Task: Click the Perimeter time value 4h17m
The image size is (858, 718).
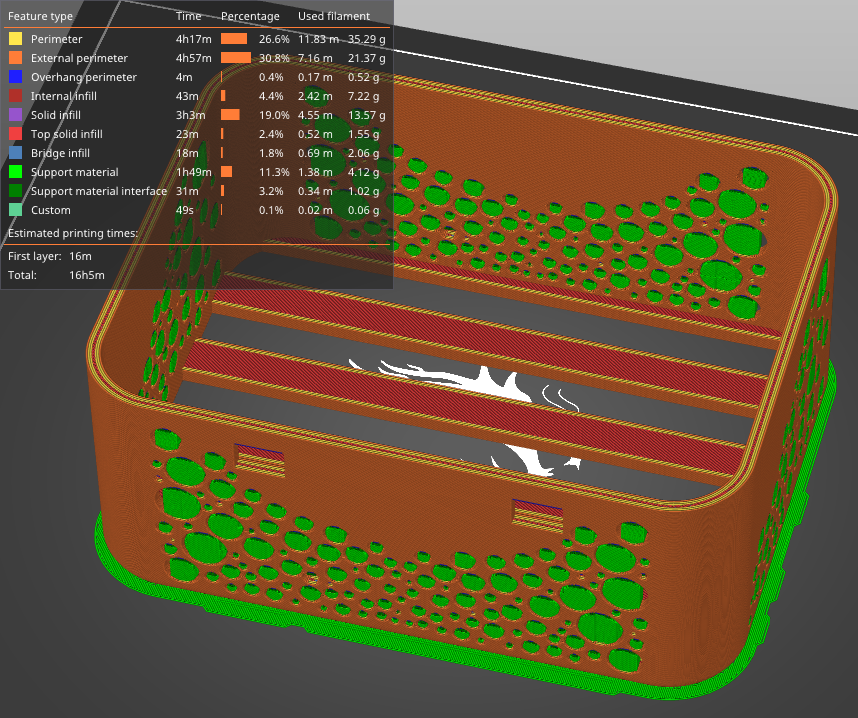Action: [192, 39]
